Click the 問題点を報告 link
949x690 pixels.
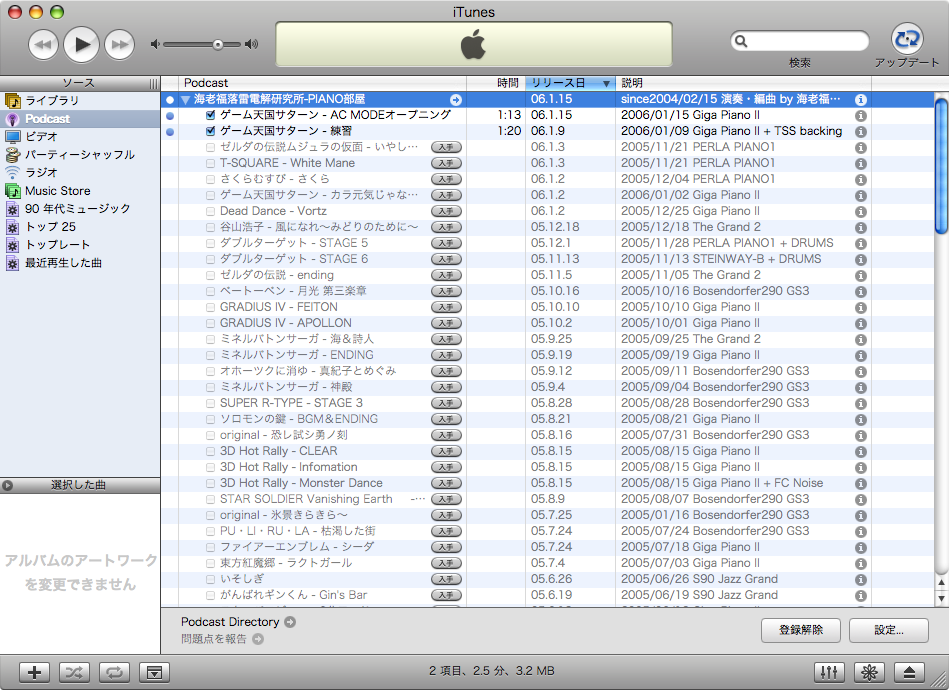222,639
